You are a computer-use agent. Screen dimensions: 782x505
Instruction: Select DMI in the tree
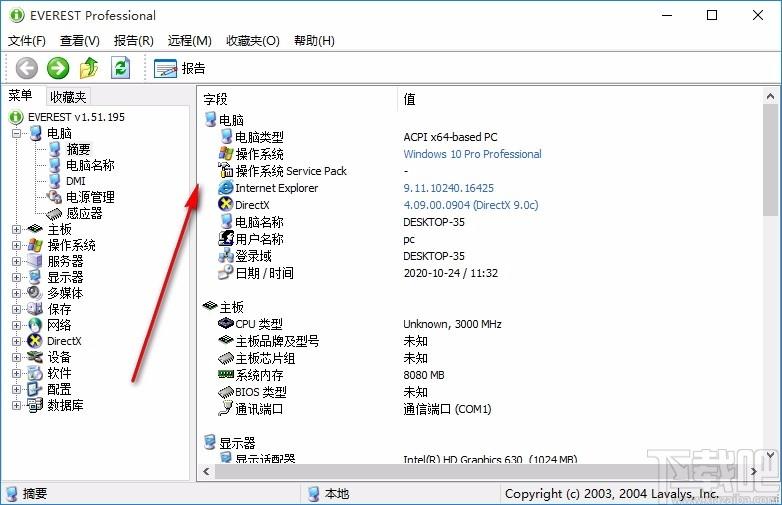click(x=76, y=181)
